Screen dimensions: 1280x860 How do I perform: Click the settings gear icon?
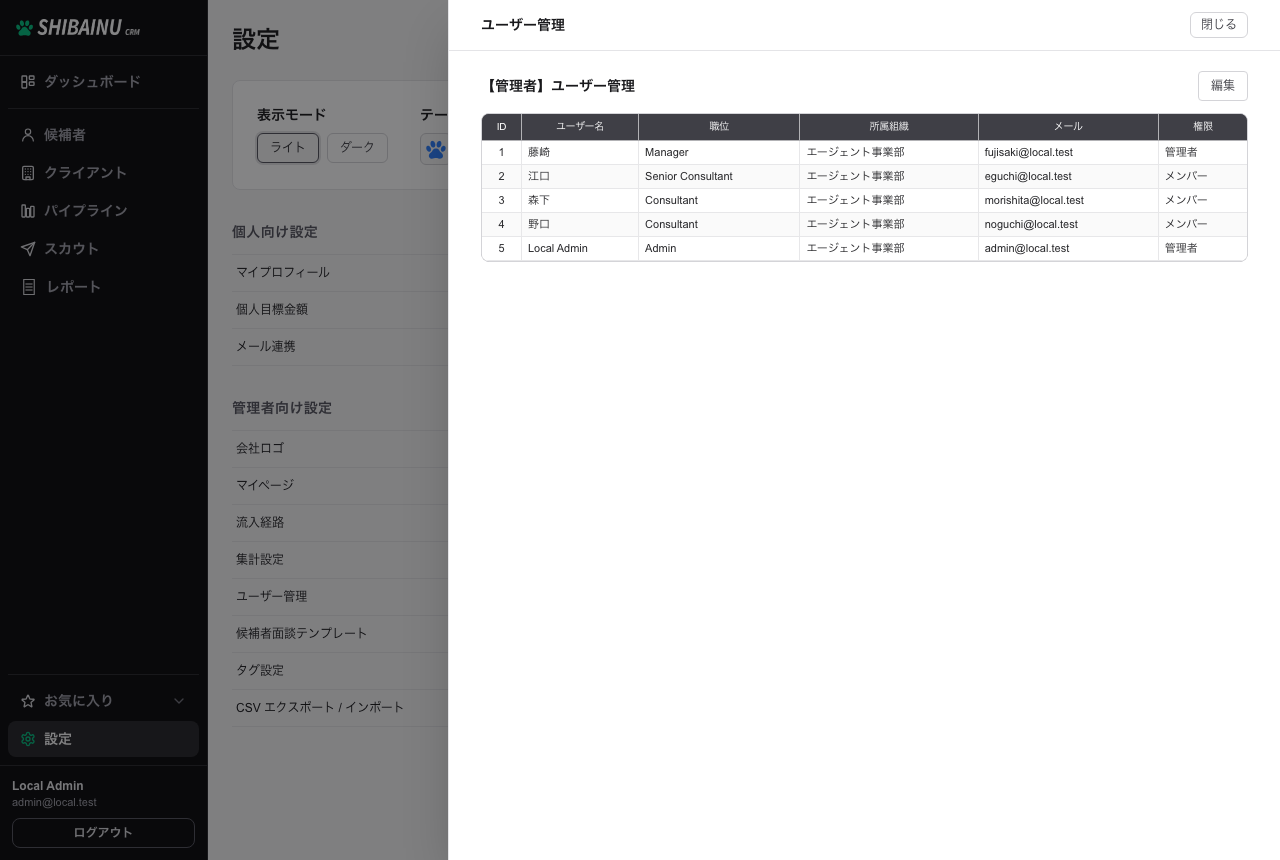28,739
